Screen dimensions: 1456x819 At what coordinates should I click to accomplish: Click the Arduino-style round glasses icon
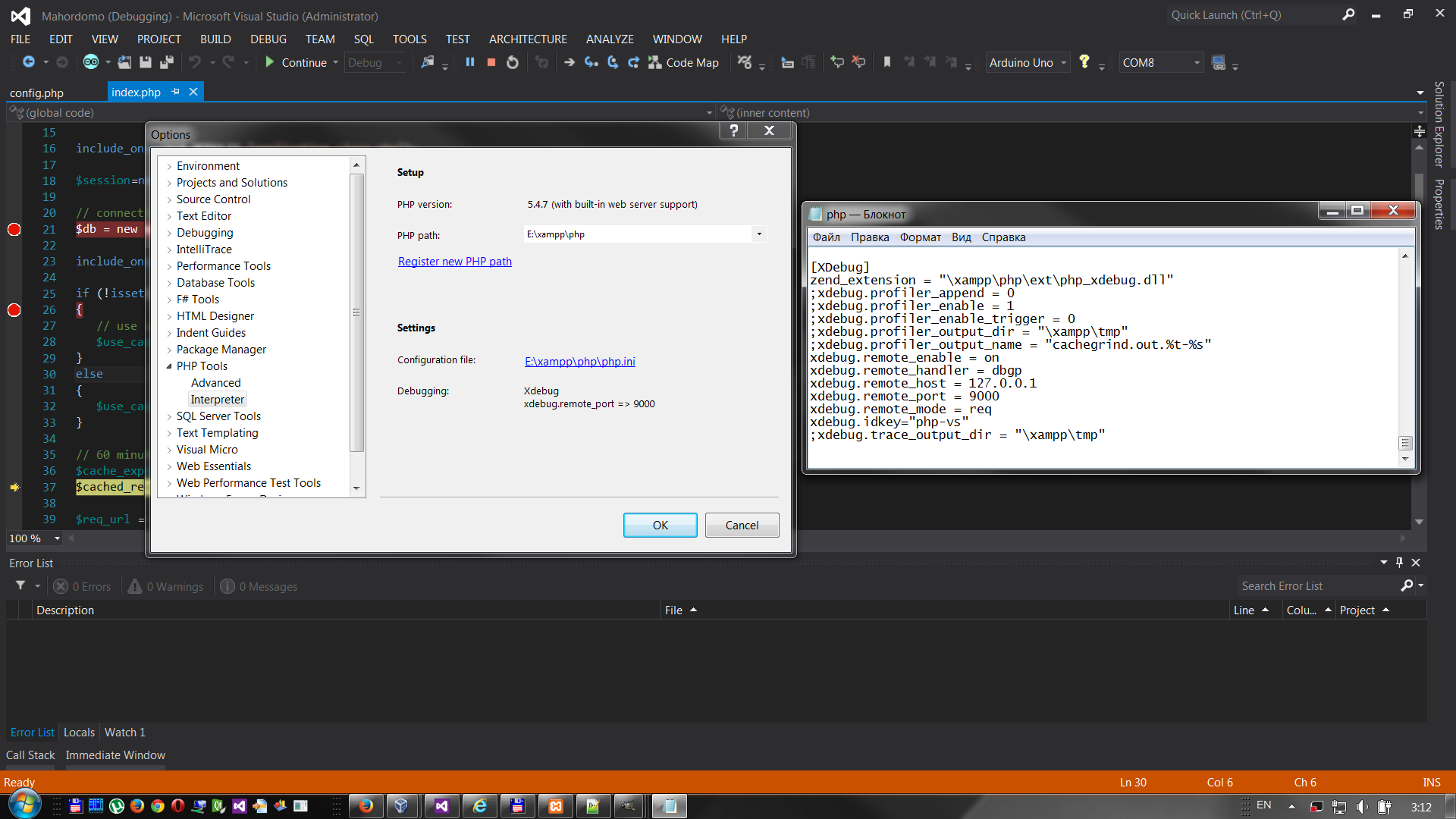pyautogui.click(x=91, y=62)
